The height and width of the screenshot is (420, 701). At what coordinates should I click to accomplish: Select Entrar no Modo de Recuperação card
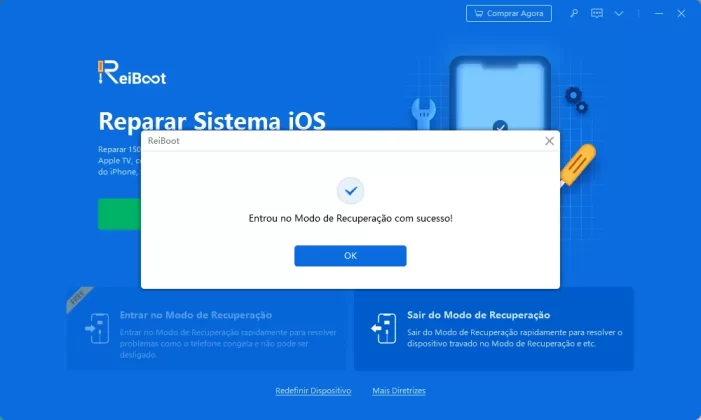click(206, 329)
